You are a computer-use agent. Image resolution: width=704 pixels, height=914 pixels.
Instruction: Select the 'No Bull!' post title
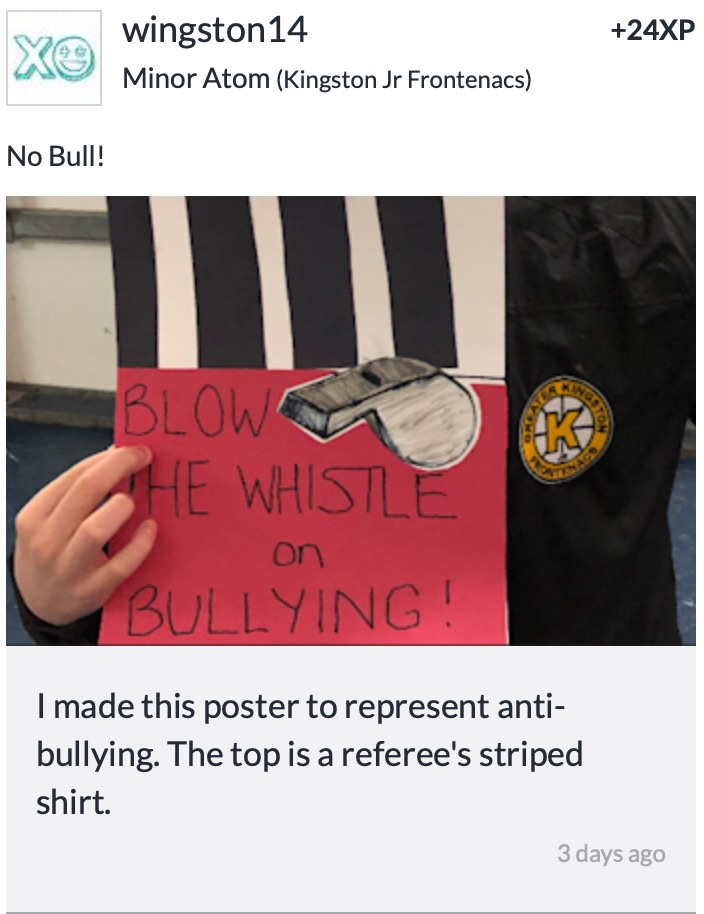point(56,156)
